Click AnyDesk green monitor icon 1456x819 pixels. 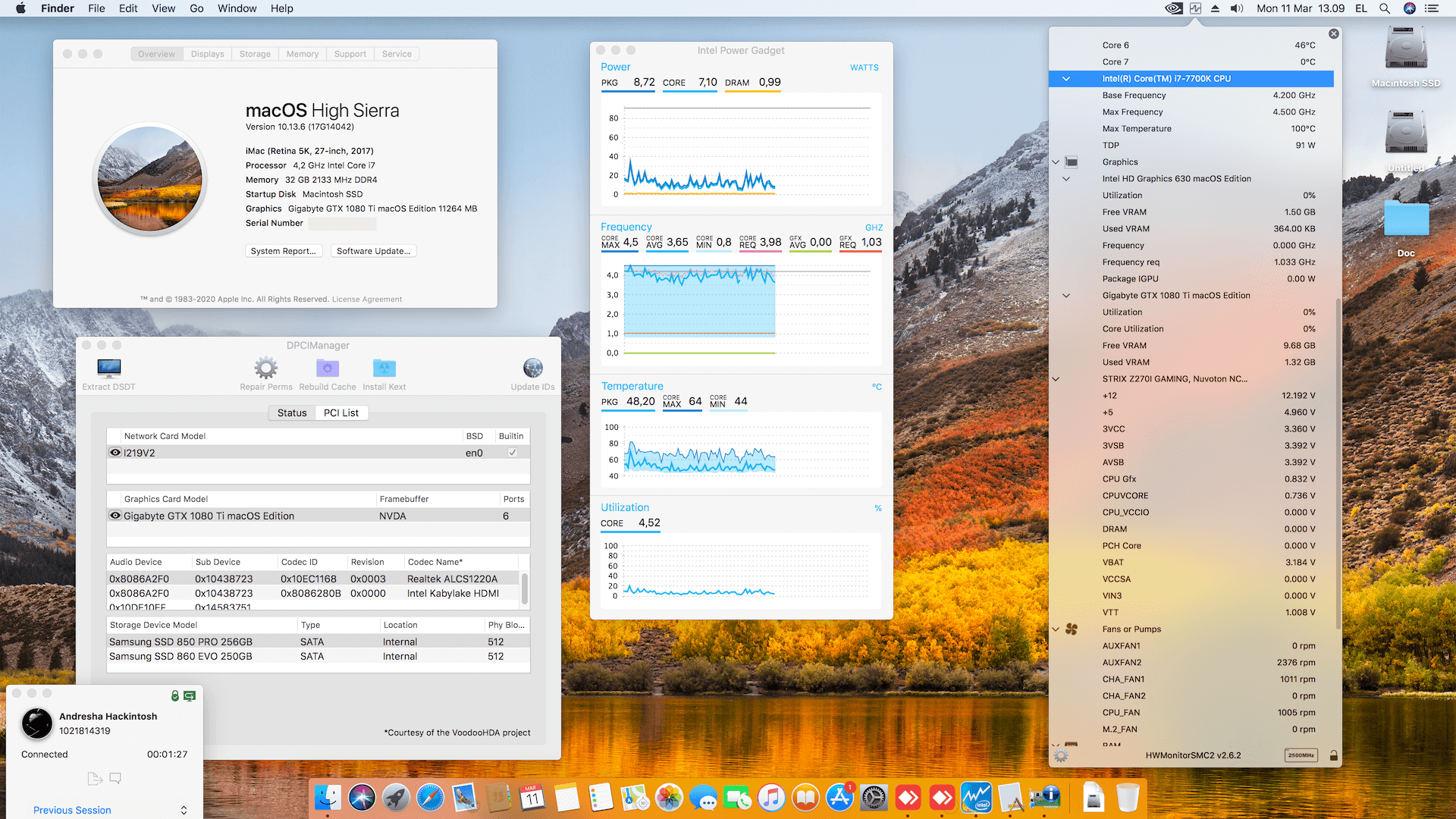click(x=190, y=696)
